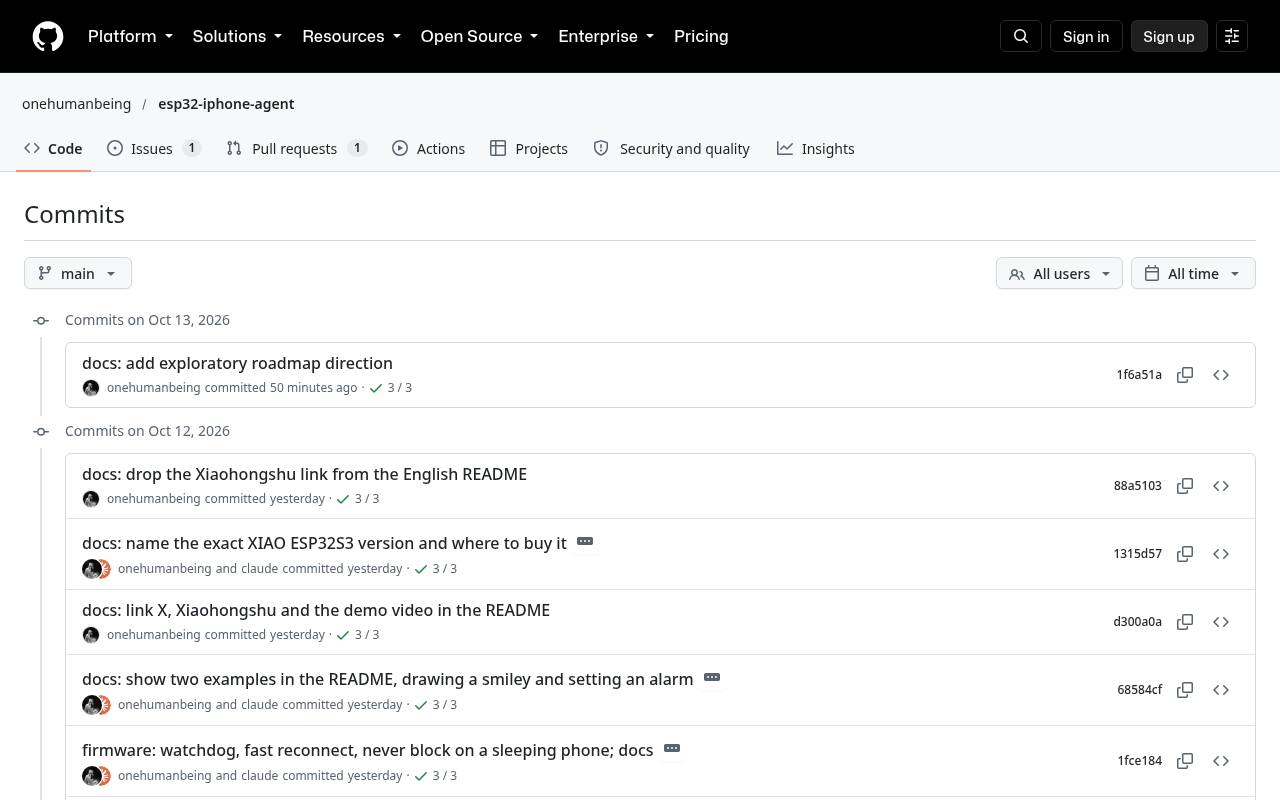This screenshot has height=800, width=1280.
Task: Open the onehumanbeing owner profile link
Action: (77, 104)
